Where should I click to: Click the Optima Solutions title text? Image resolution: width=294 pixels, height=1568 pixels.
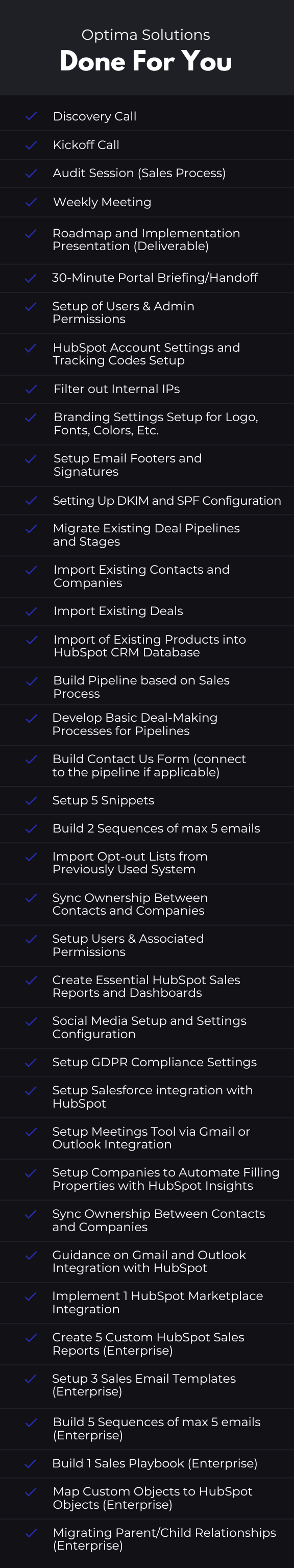pyautogui.click(x=146, y=35)
